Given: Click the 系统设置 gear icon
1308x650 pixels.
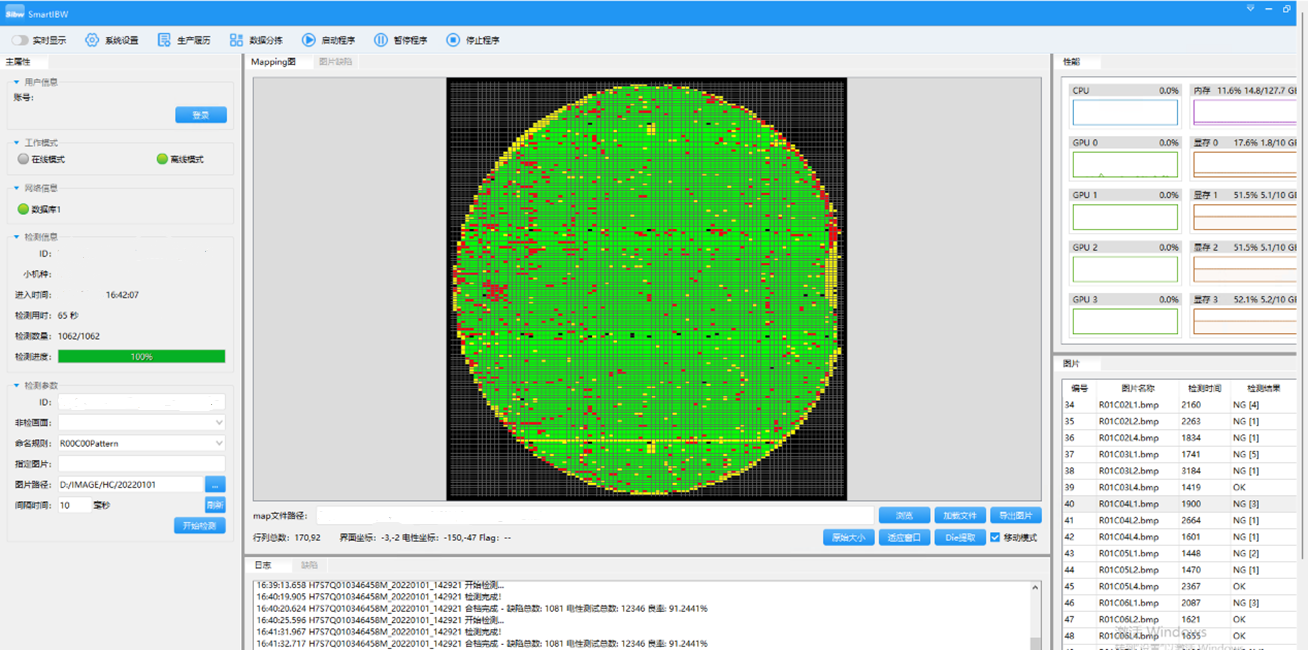Looking at the screenshot, I should [x=92, y=40].
